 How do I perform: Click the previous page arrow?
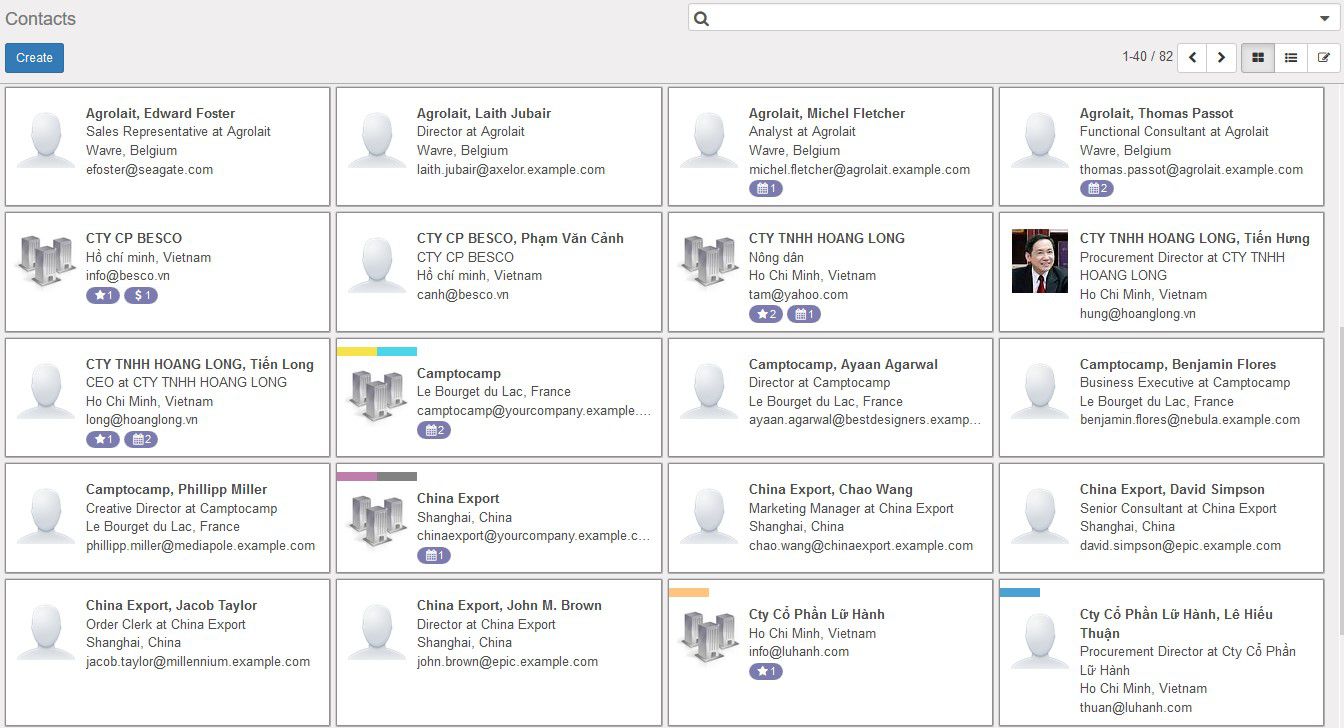coord(1192,58)
